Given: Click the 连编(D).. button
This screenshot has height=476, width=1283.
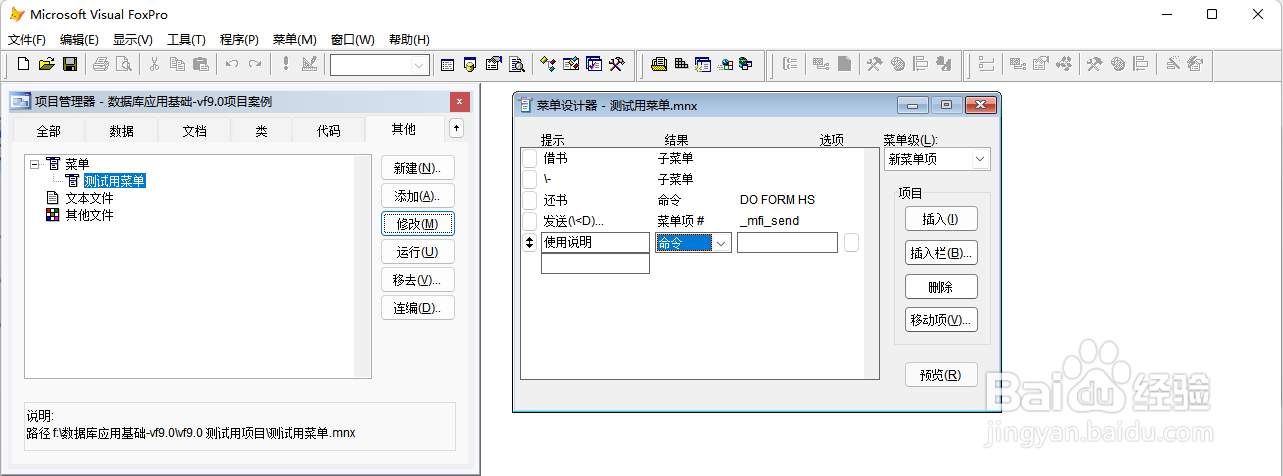Looking at the screenshot, I should pyautogui.click(x=418, y=308).
